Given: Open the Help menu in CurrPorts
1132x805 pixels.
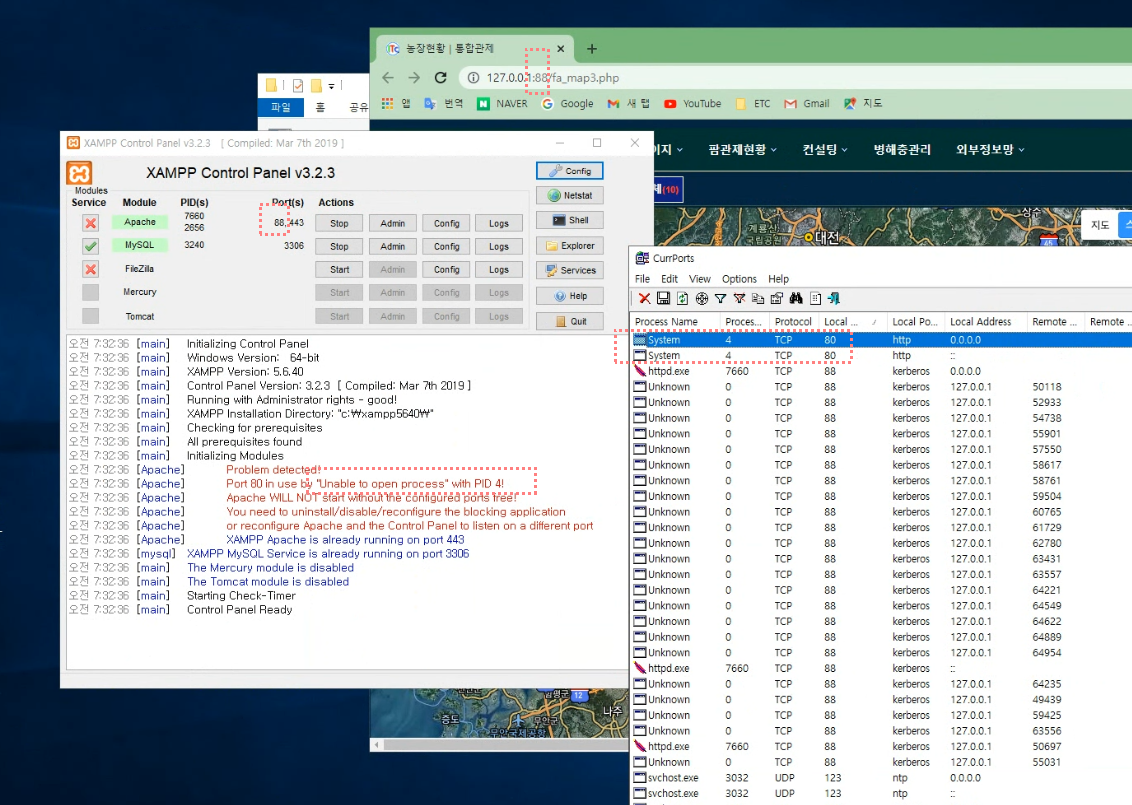Looking at the screenshot, I should pyautogui.click(x=778, y=279).
